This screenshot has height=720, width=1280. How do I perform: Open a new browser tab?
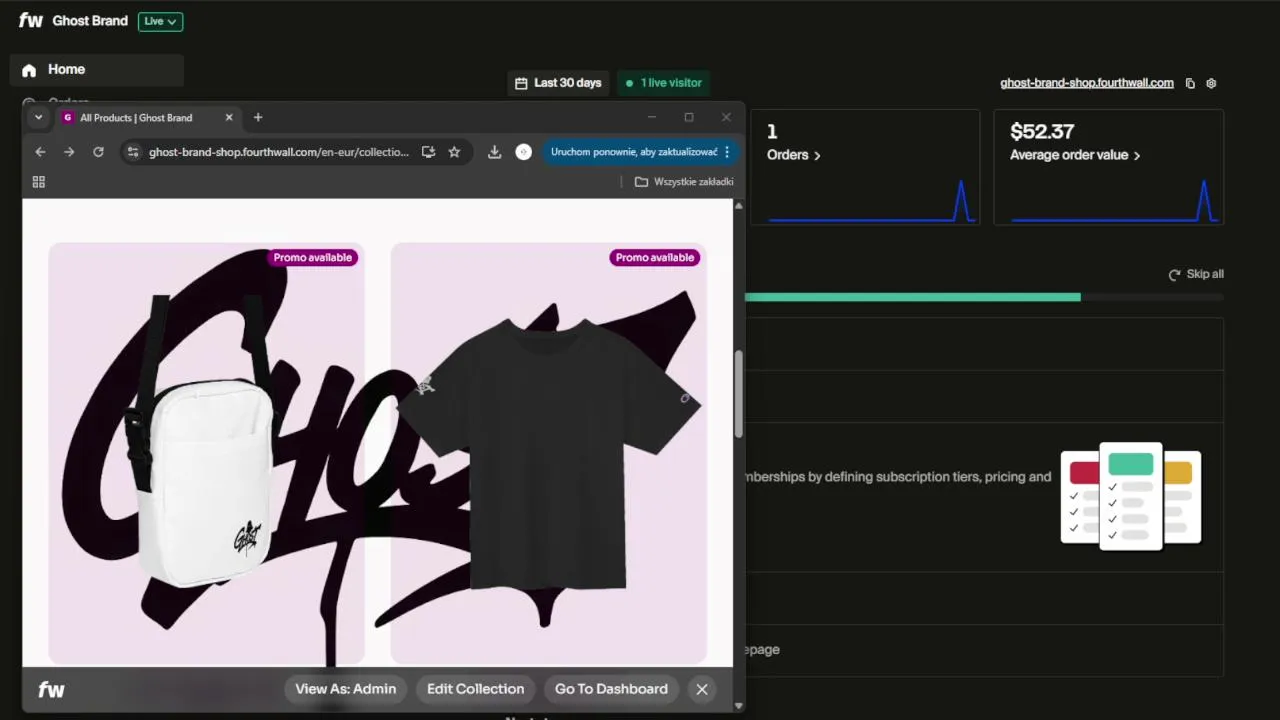258,118
